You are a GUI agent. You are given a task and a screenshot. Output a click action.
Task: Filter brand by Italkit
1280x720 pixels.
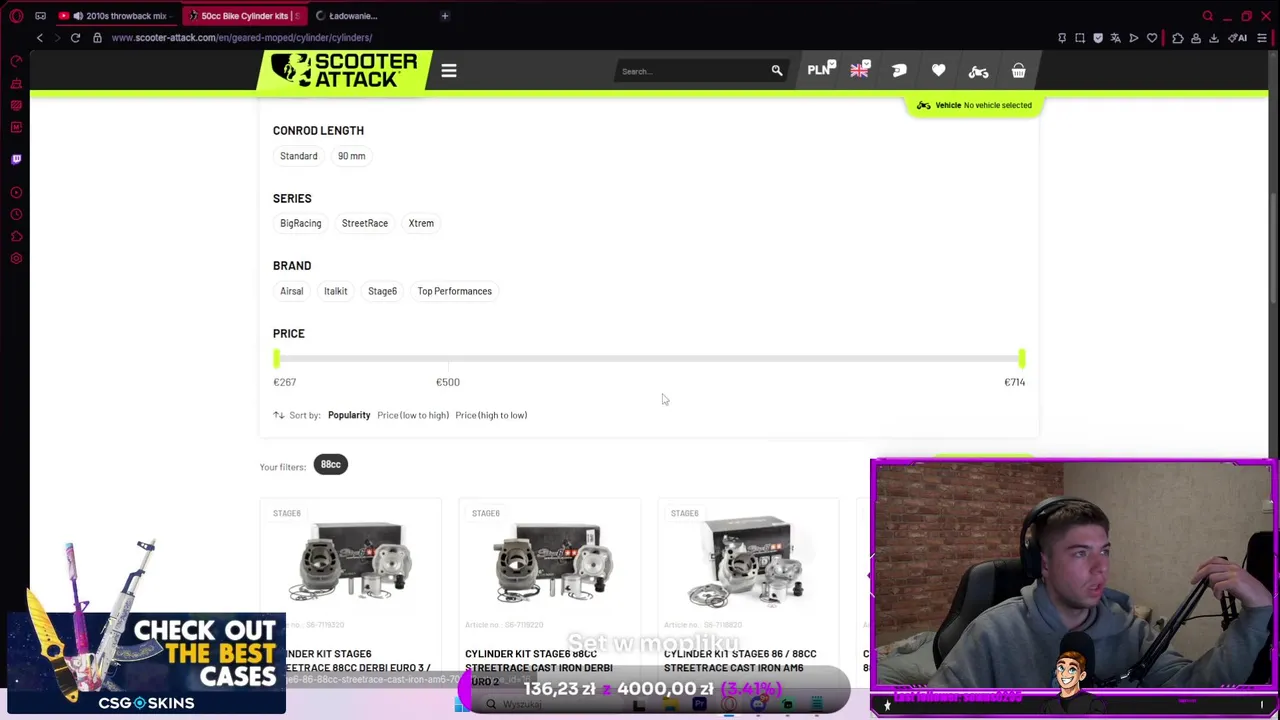click(335, 291)
